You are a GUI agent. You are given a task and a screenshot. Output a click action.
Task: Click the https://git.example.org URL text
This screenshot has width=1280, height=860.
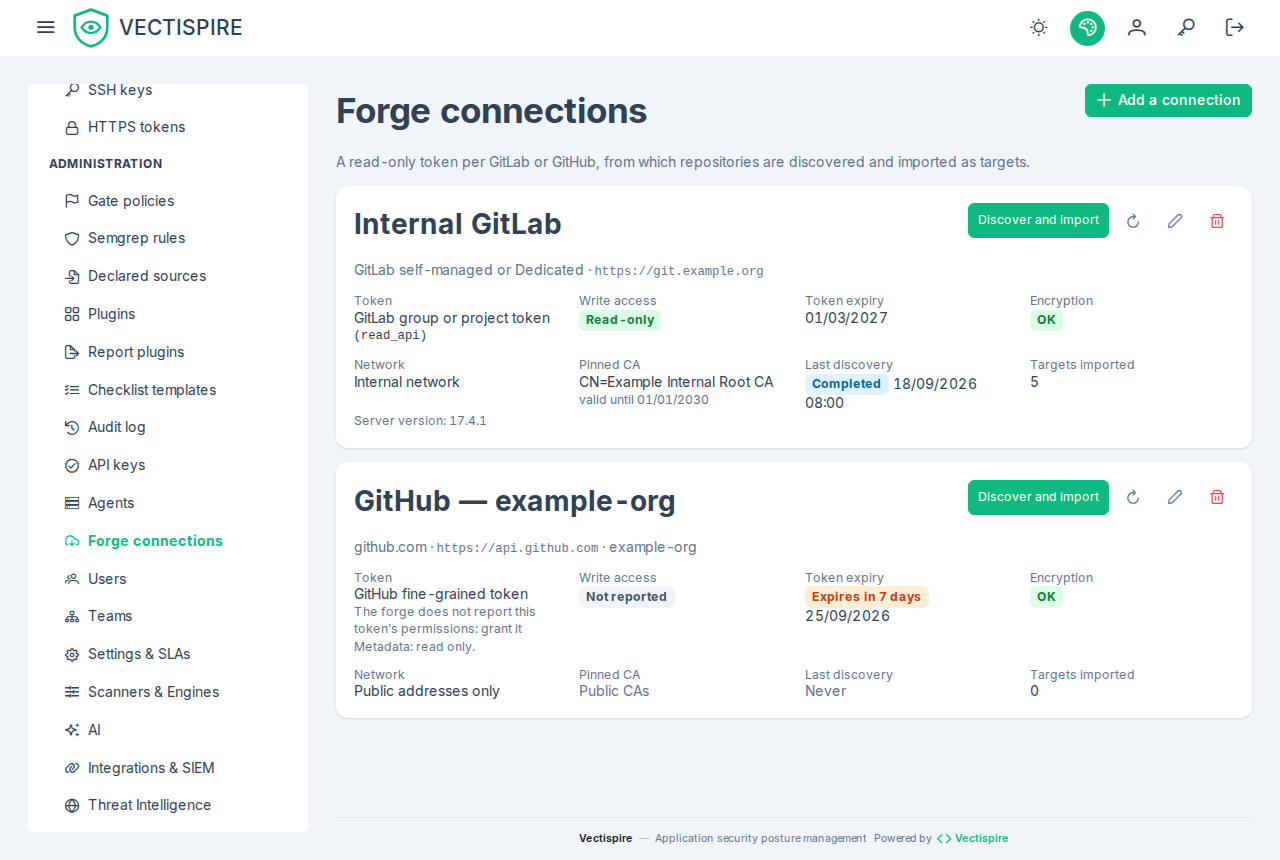click(679, 271)
